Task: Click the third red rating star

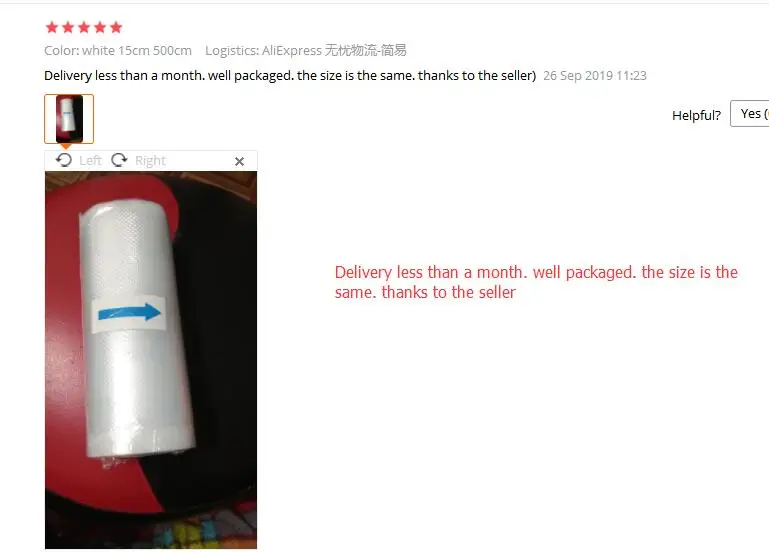Action: [x=84, y=27]
